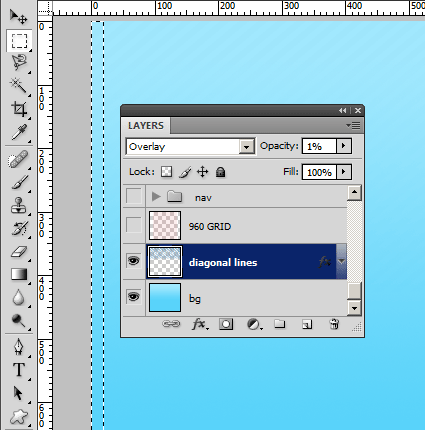Open the Opacity slider arrow
Screen dimensions: 425x430
pyautogui.click(x=344, y=146)
